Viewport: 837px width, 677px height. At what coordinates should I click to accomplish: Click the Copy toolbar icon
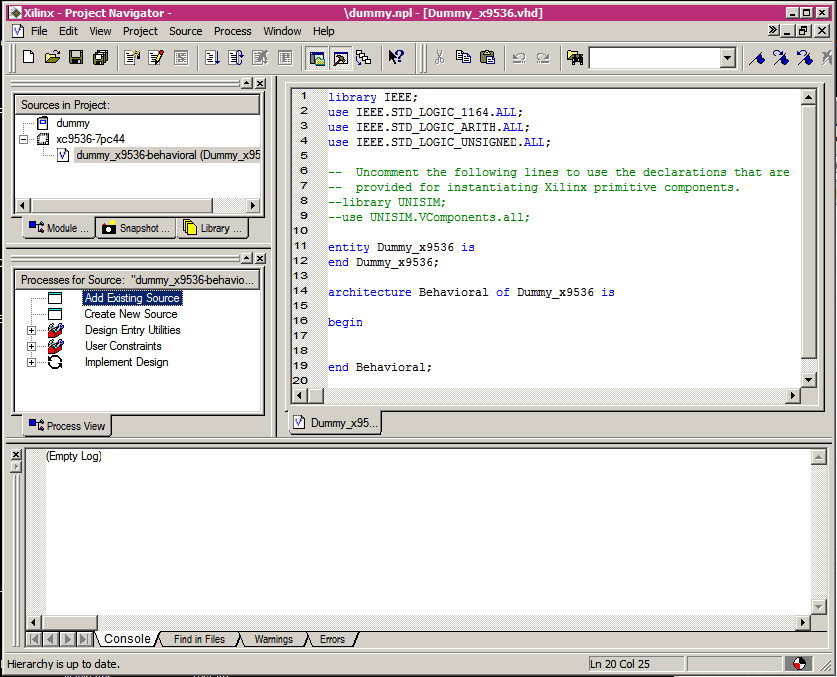[x=463, y=57]
